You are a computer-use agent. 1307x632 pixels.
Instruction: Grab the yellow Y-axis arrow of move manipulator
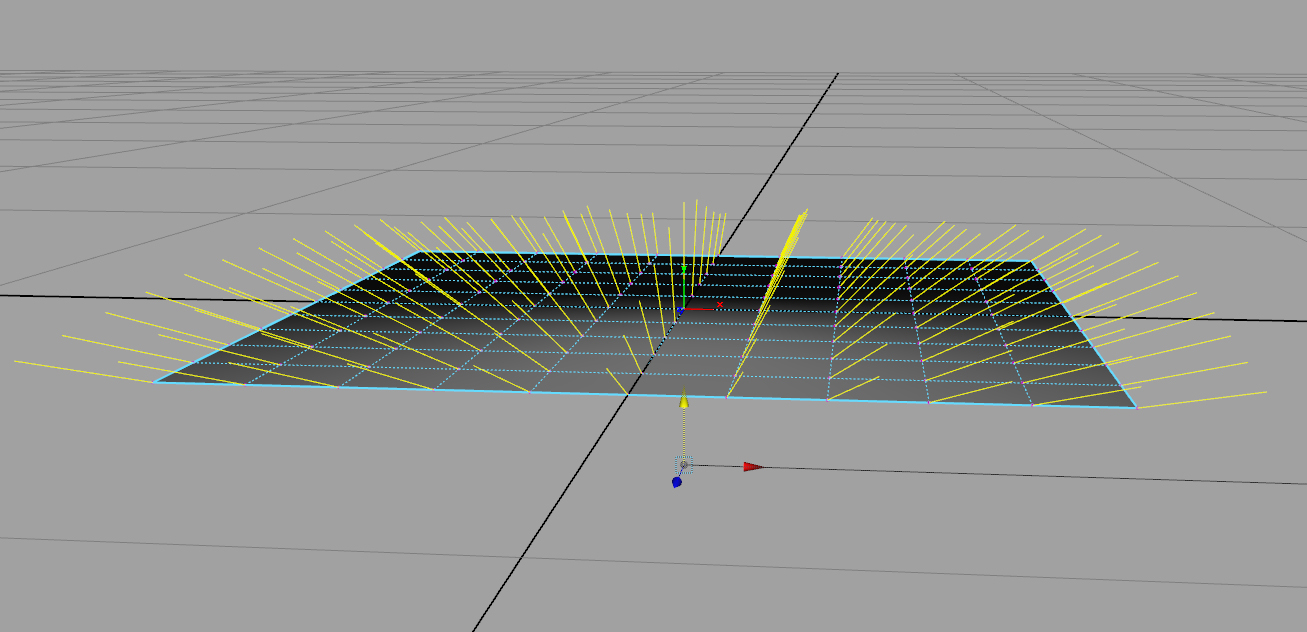pos(684,400)
